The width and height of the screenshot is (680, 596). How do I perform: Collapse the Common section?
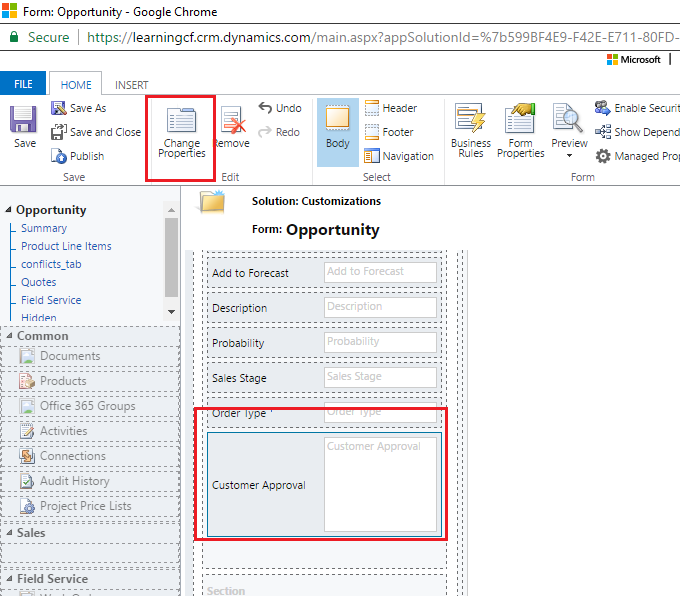[9, 336]
